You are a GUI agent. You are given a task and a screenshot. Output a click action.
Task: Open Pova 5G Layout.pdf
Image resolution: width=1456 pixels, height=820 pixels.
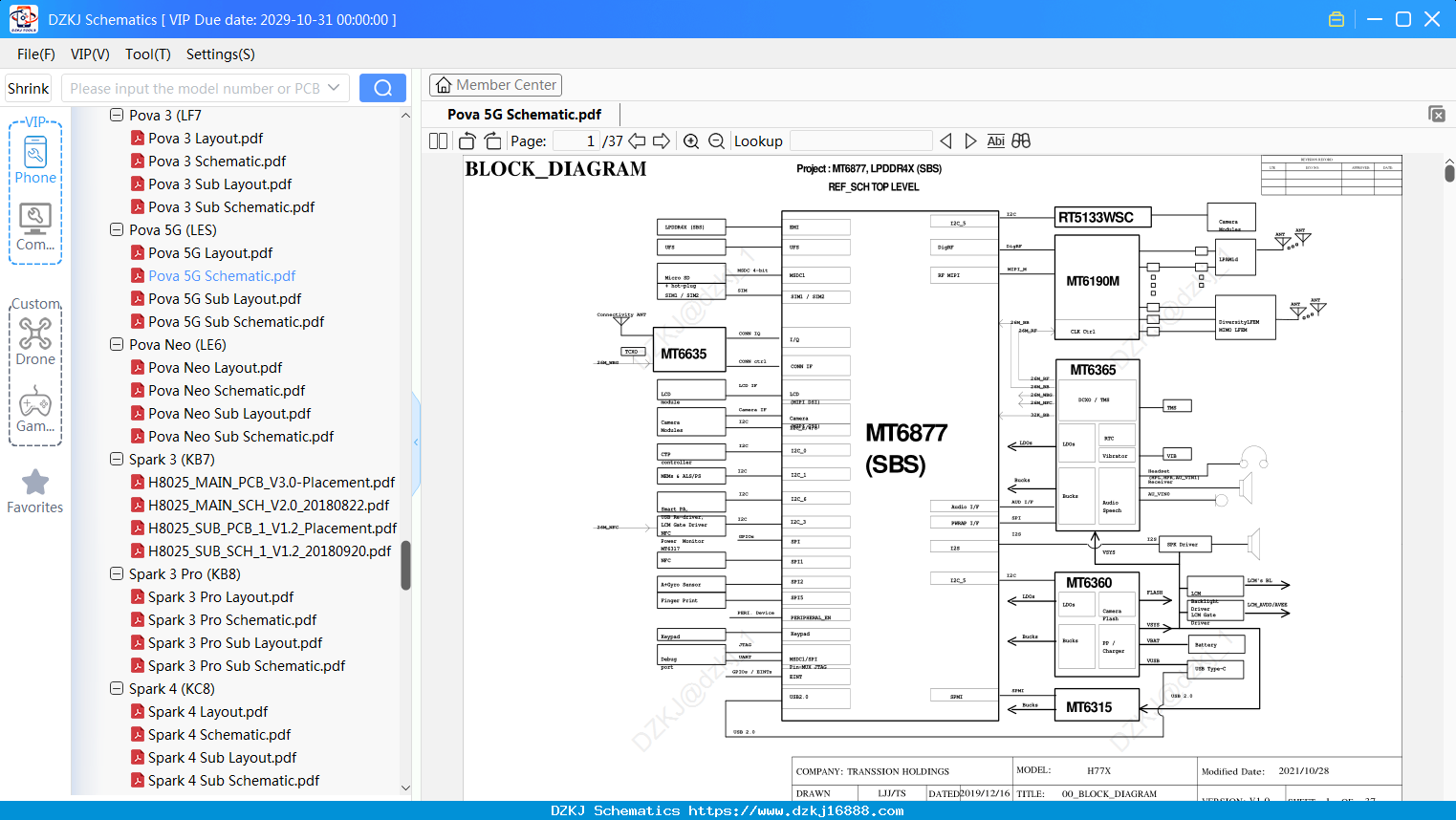click(210, 252)
